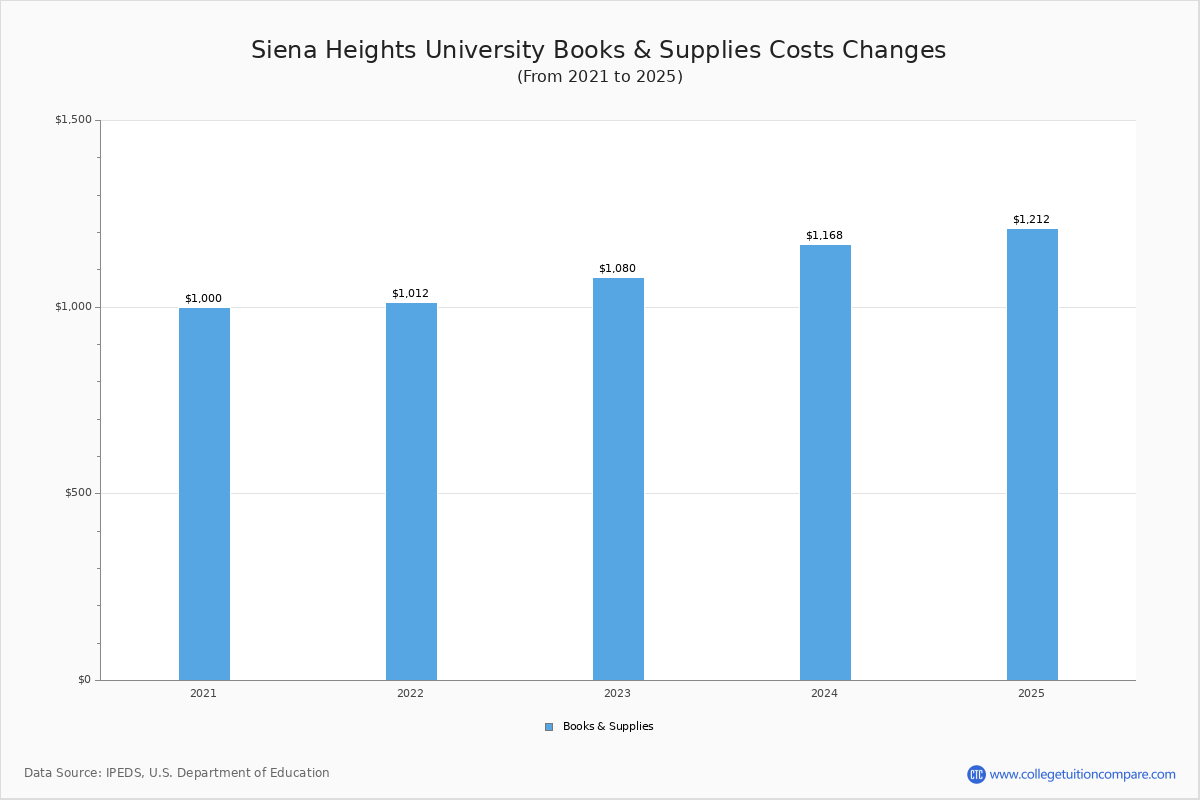The image size is (1200, 800).
Task: Click the CTC logo icon
Action: [x=976, y=774]
